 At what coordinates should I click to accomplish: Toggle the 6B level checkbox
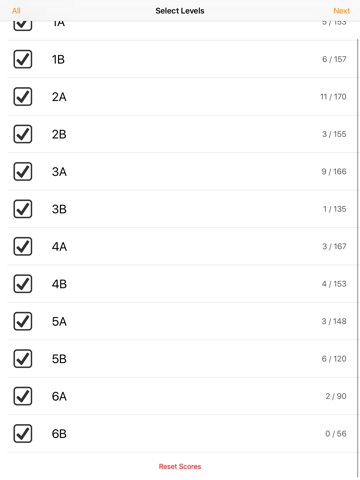(x=23, y=434)
